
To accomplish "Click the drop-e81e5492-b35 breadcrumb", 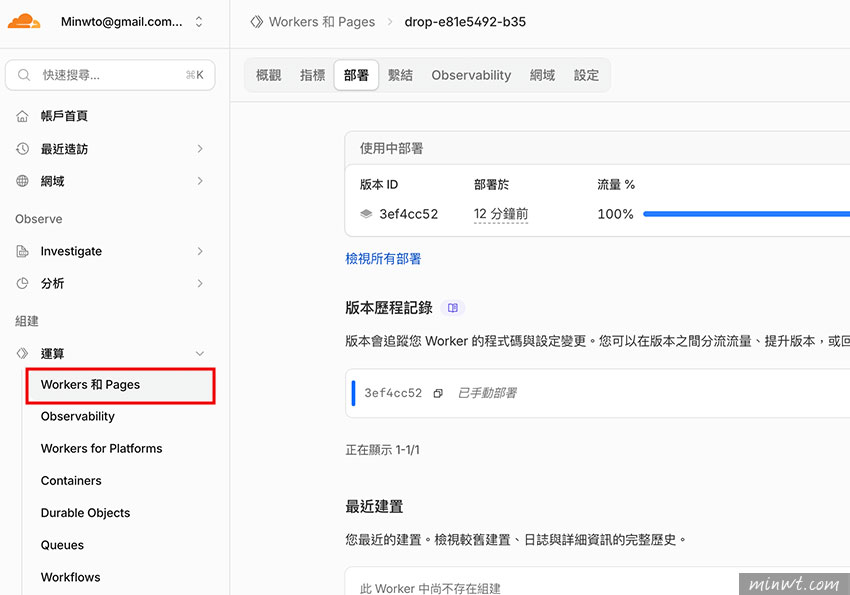I will point(465,22).
